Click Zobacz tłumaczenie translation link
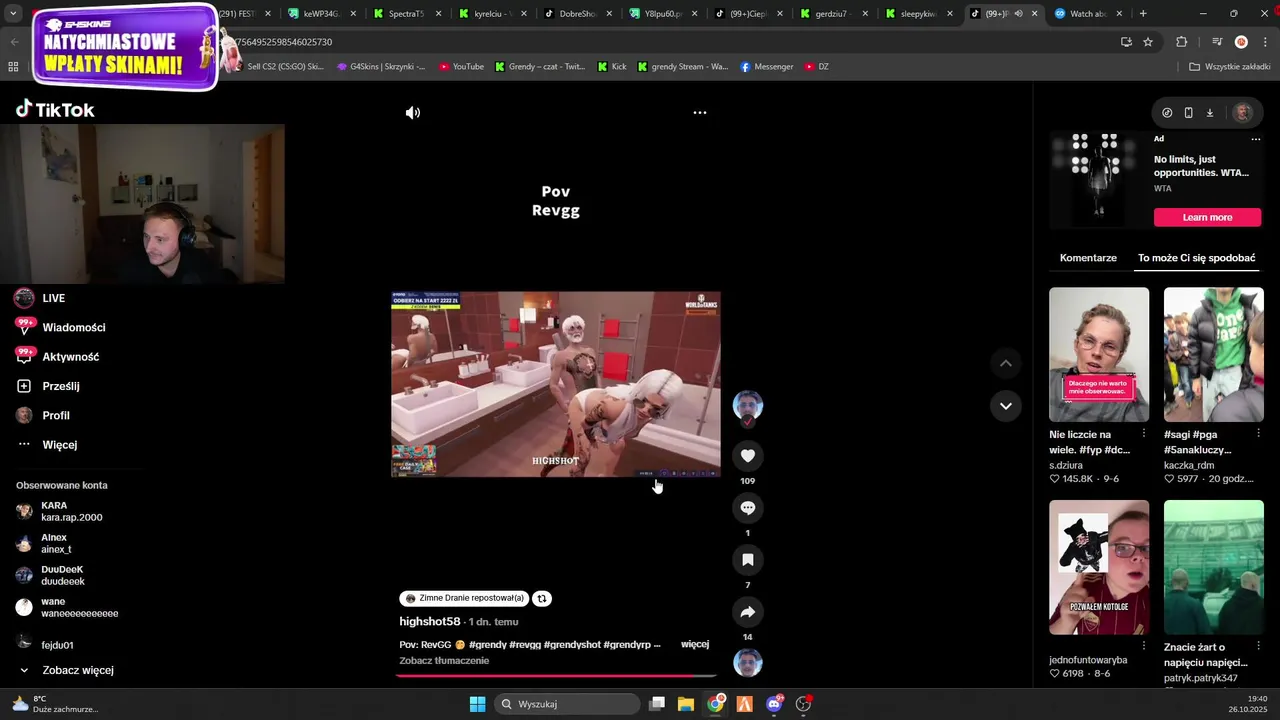 click(444, 661)
